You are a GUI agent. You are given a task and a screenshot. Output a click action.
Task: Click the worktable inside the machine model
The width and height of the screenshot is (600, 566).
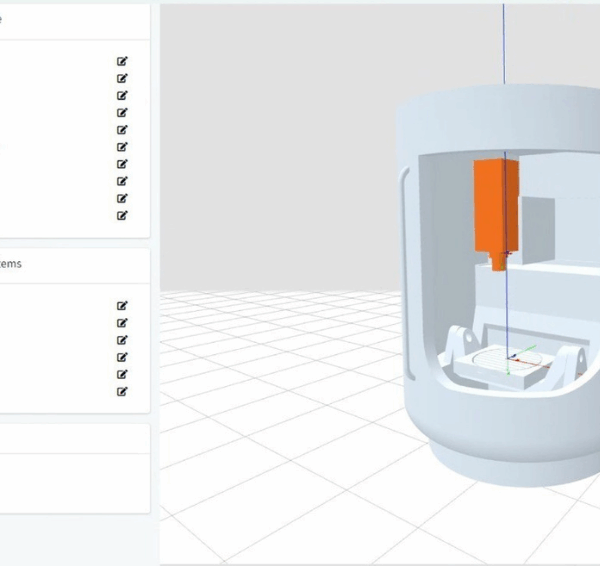coord(490,366)
